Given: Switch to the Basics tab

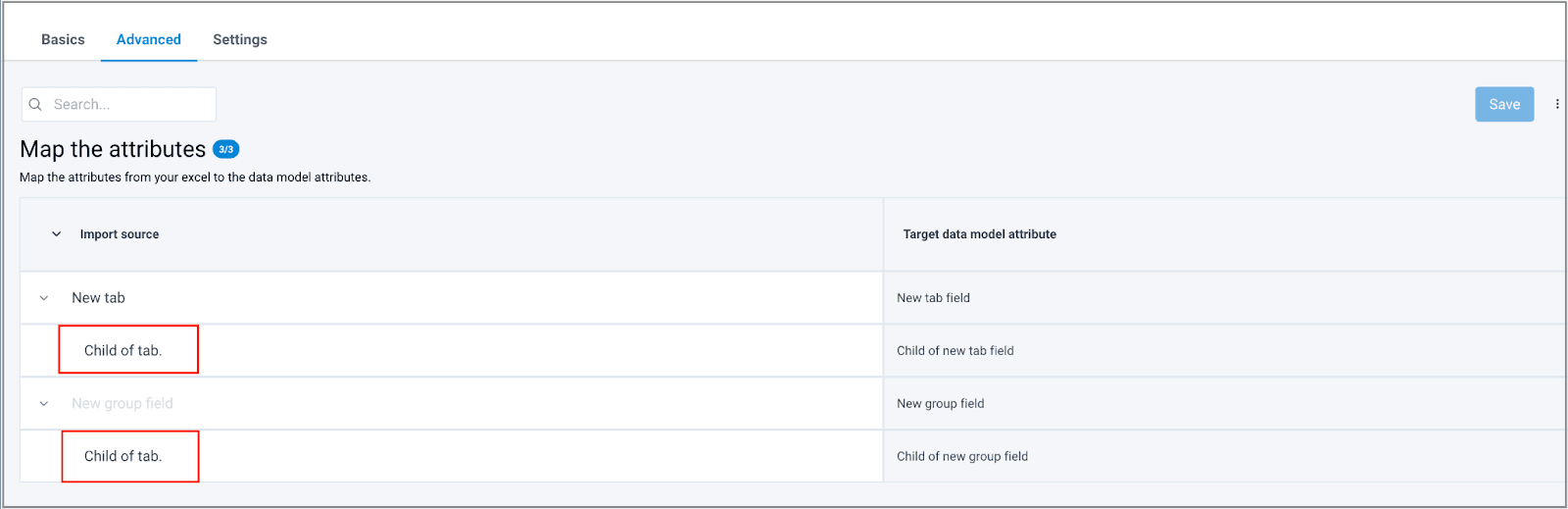Looking at the screenshot, I should click(63, 39).
